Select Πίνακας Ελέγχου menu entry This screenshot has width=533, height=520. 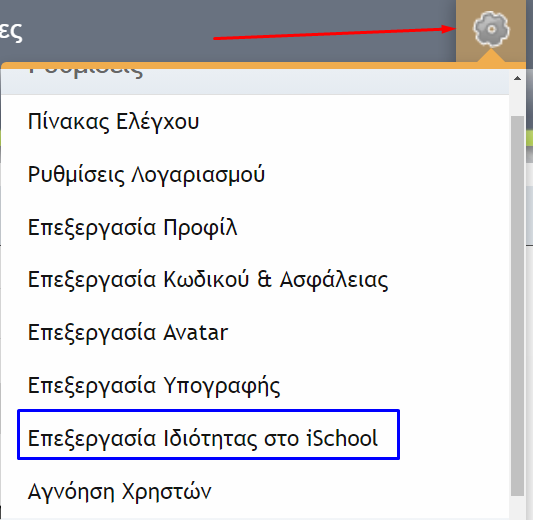[113, 121]
